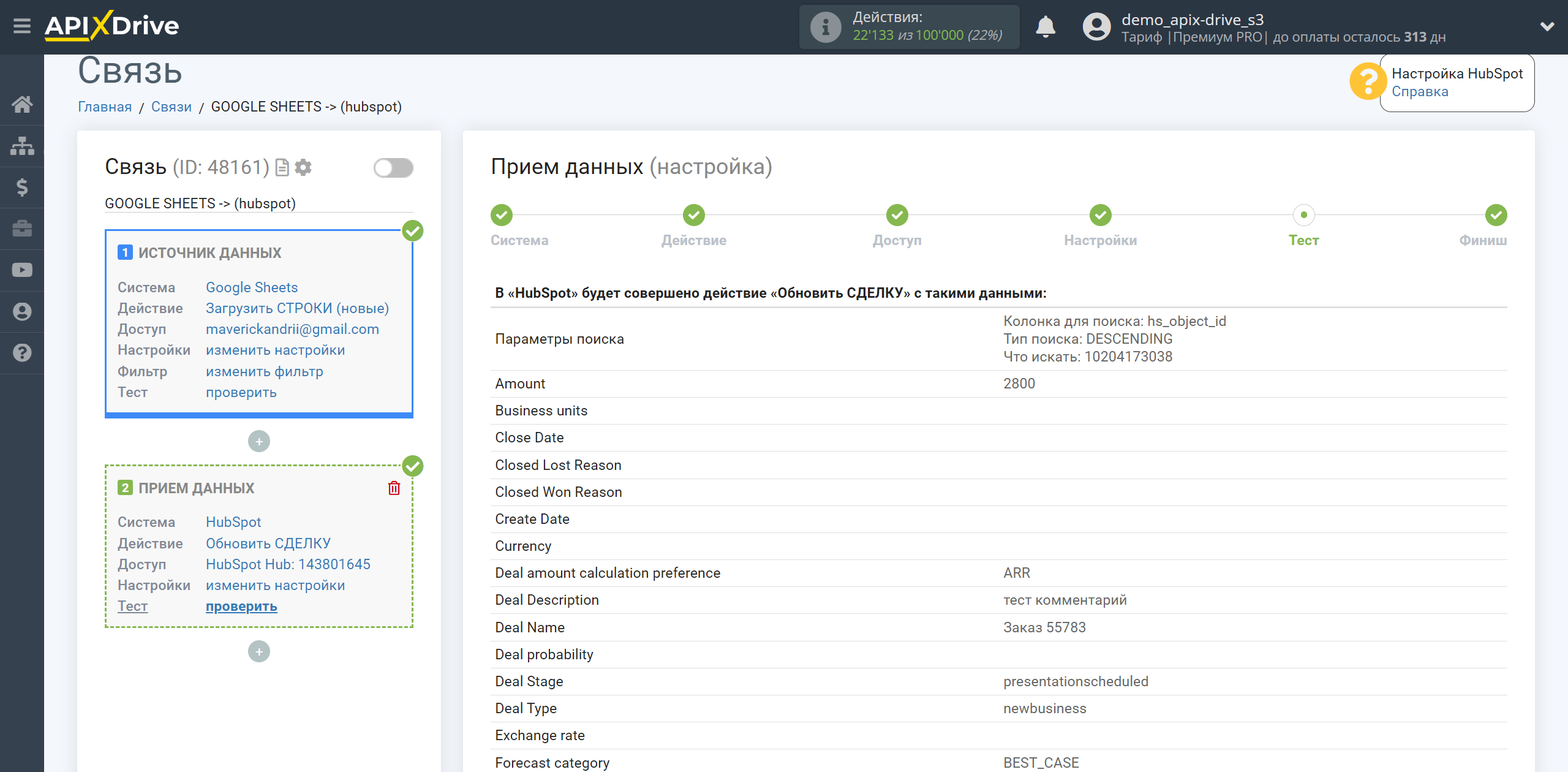Viewport: 1568px width, 772px height.
Task: Click Deal Stage value presentationscheduled
Action: click(x=1076, y=681)
